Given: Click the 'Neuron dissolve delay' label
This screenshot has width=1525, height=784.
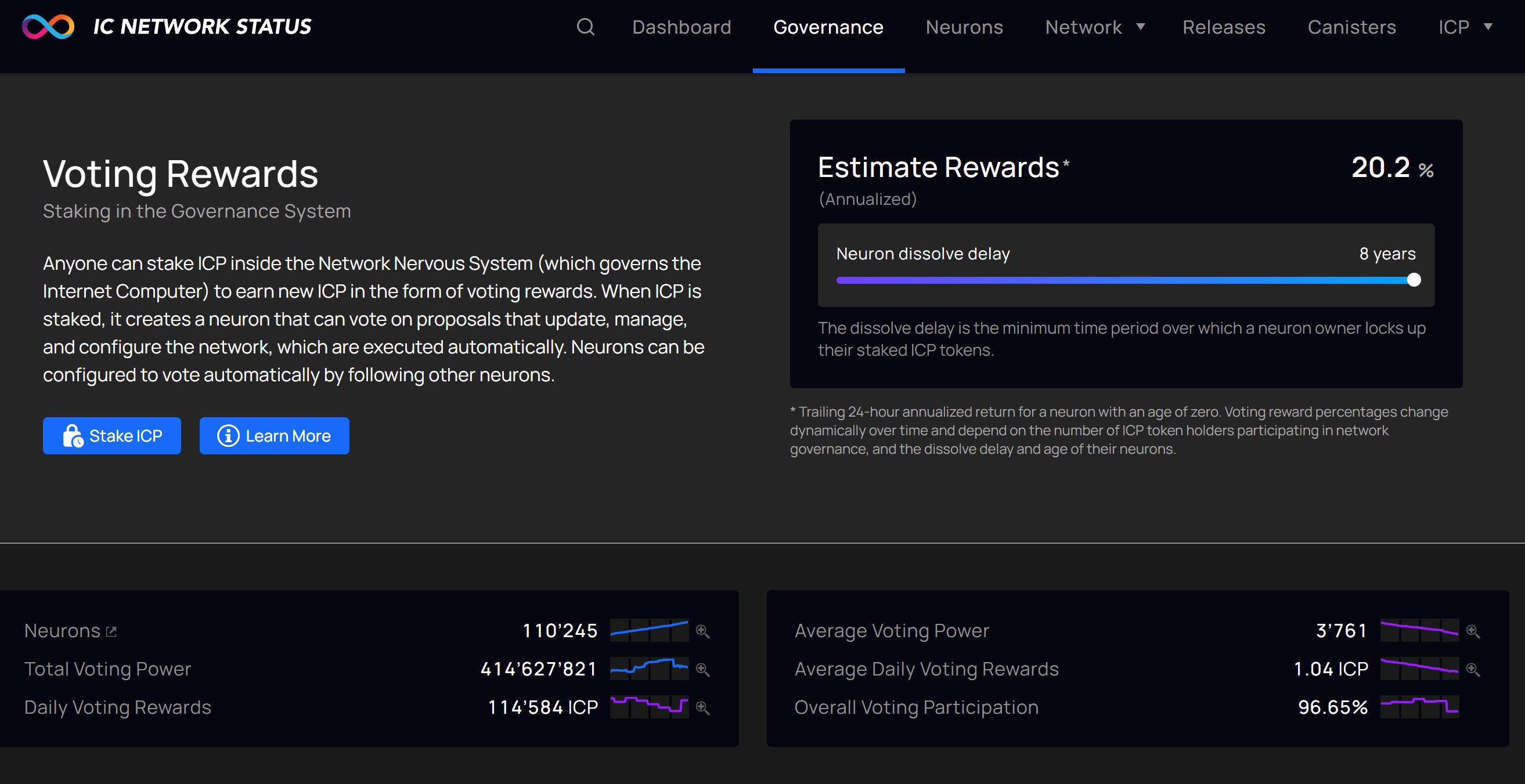Looking at the screenshot, I should click(923, 254).
